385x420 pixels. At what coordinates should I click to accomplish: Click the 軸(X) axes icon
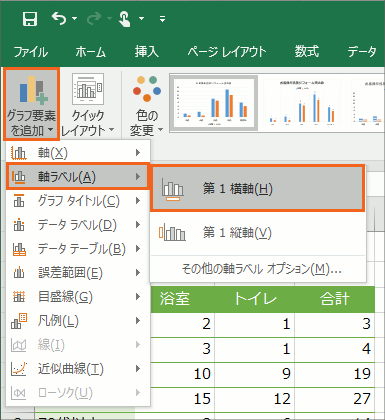point(19,153)
